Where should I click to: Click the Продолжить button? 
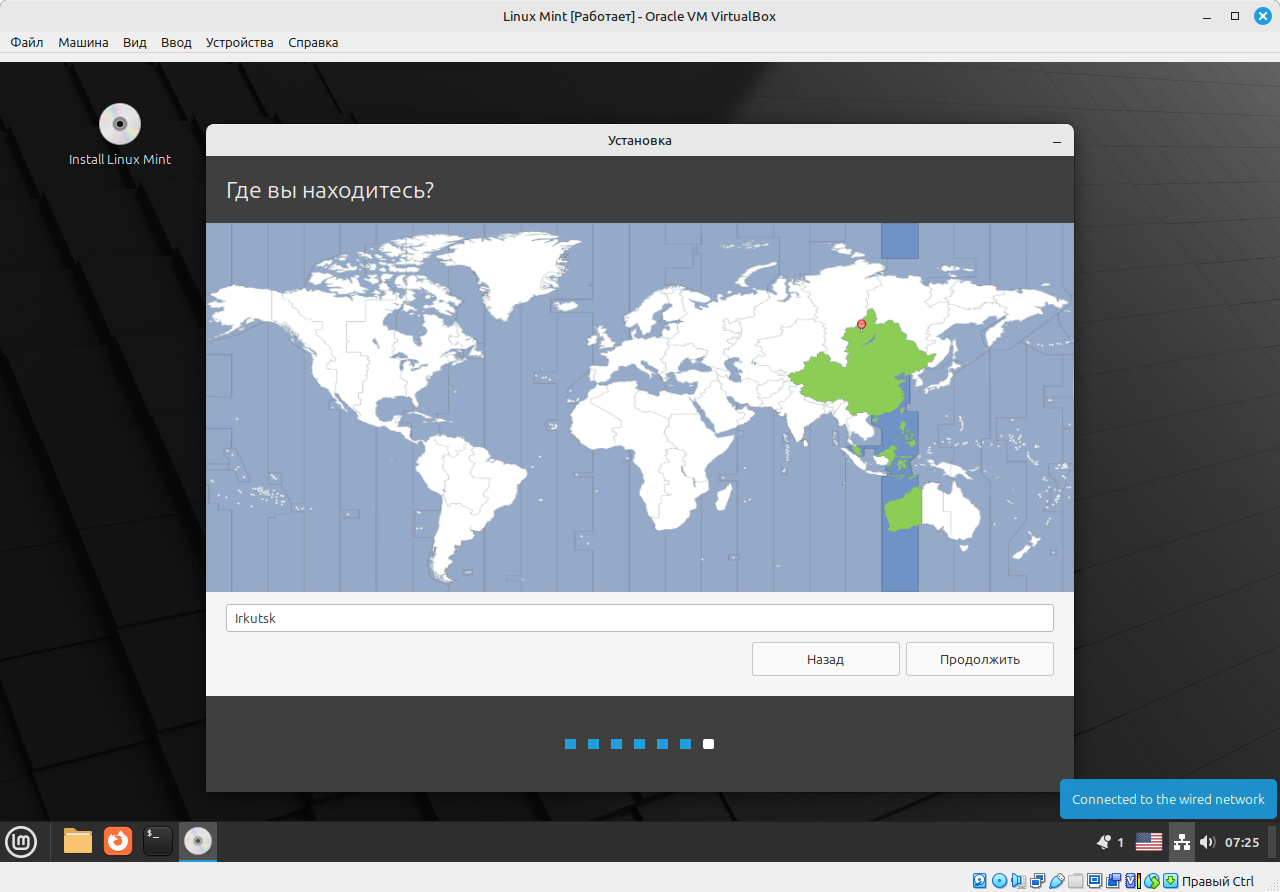point(980,659)
